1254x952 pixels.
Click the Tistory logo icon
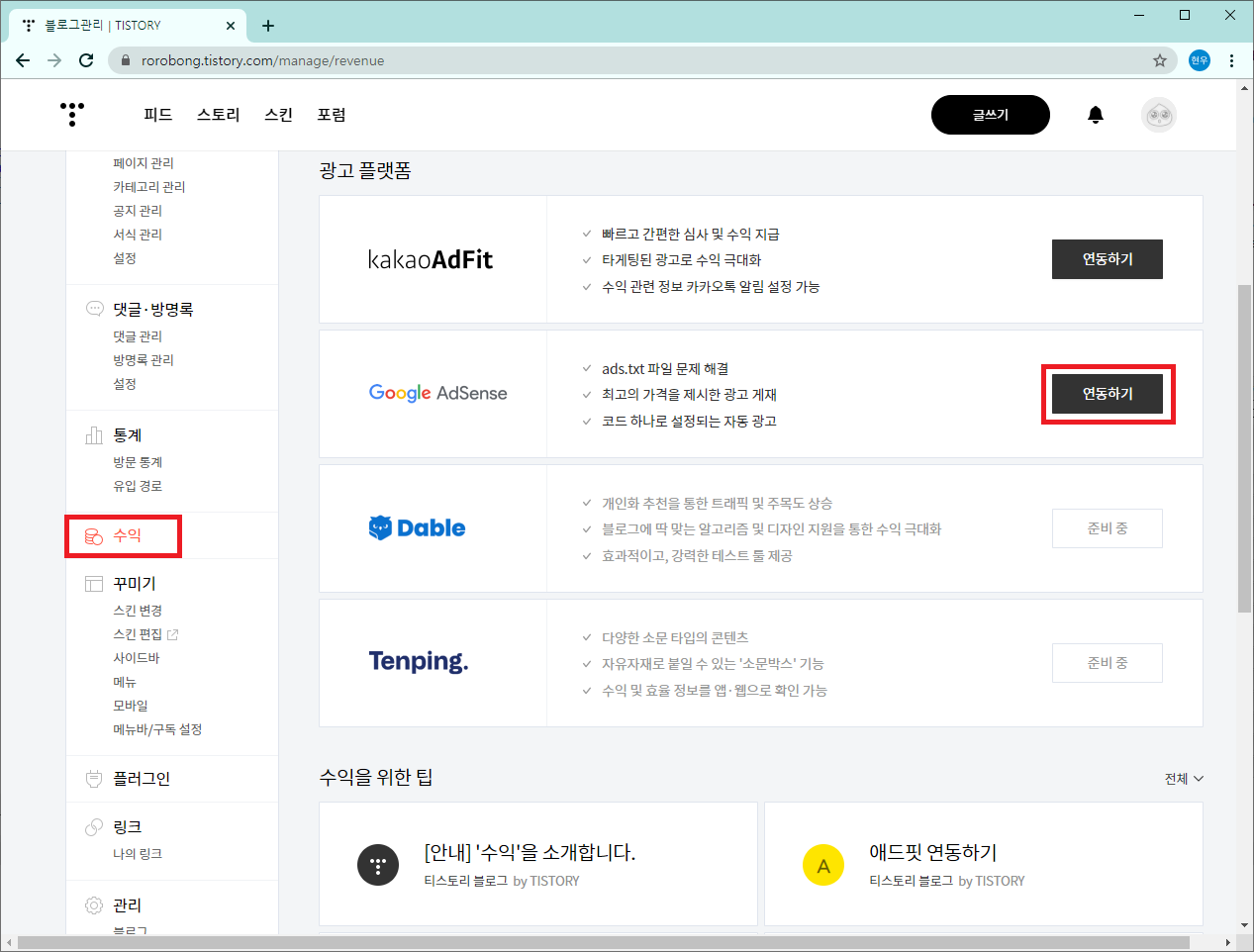tap(72, 114)
